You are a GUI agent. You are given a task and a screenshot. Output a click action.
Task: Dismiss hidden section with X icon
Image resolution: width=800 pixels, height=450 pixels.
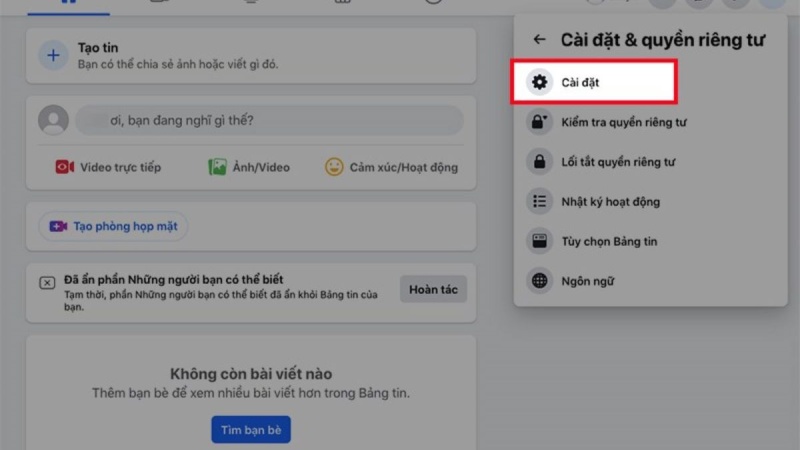pos(47,283)
